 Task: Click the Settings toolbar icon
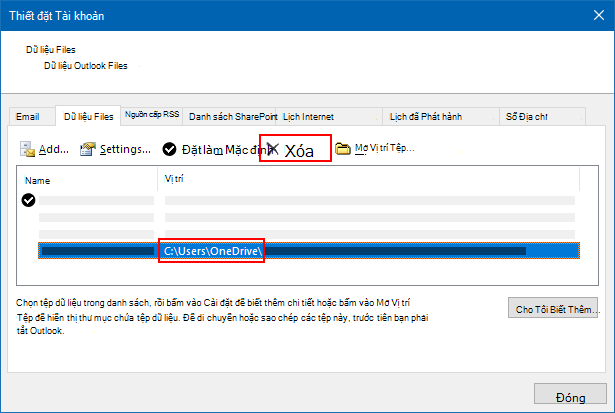88,149
